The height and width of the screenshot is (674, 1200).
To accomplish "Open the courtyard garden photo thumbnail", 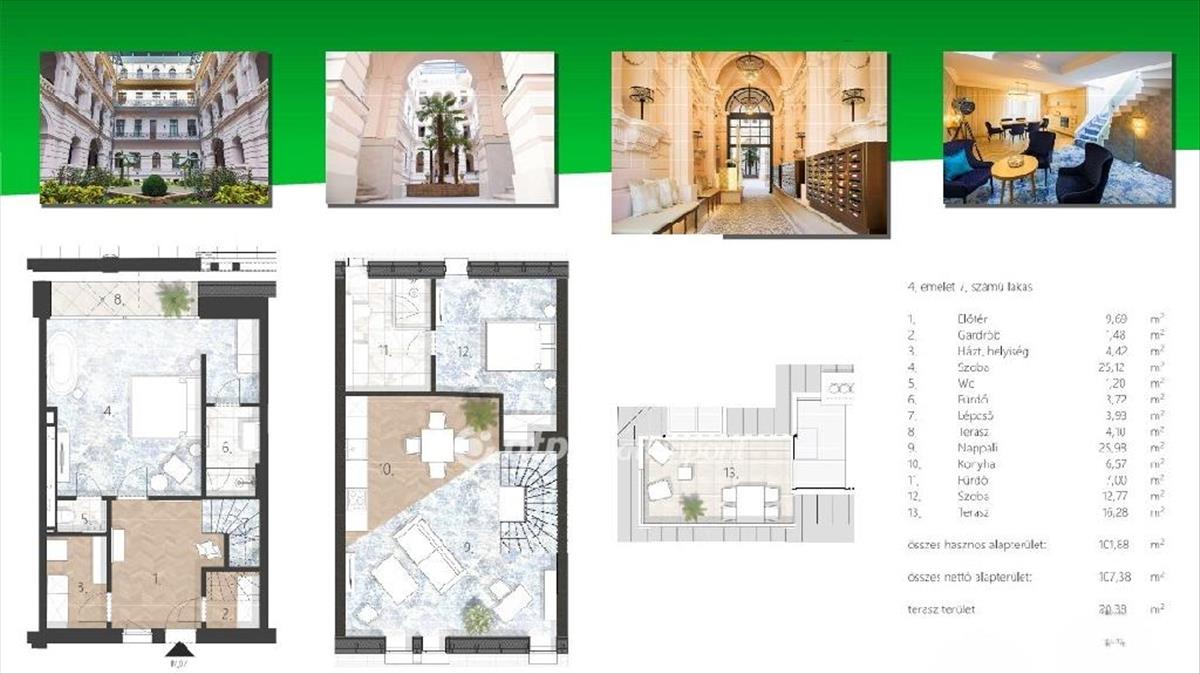I will (x=155, y=128).
